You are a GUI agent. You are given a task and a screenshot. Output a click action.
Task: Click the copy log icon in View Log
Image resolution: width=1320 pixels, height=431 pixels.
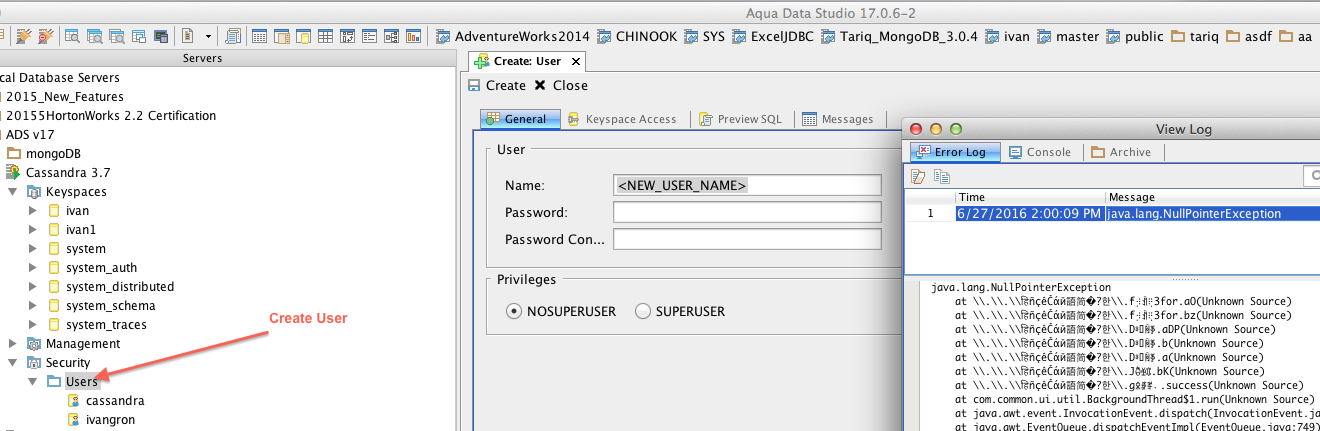click(x=941, y=176)
